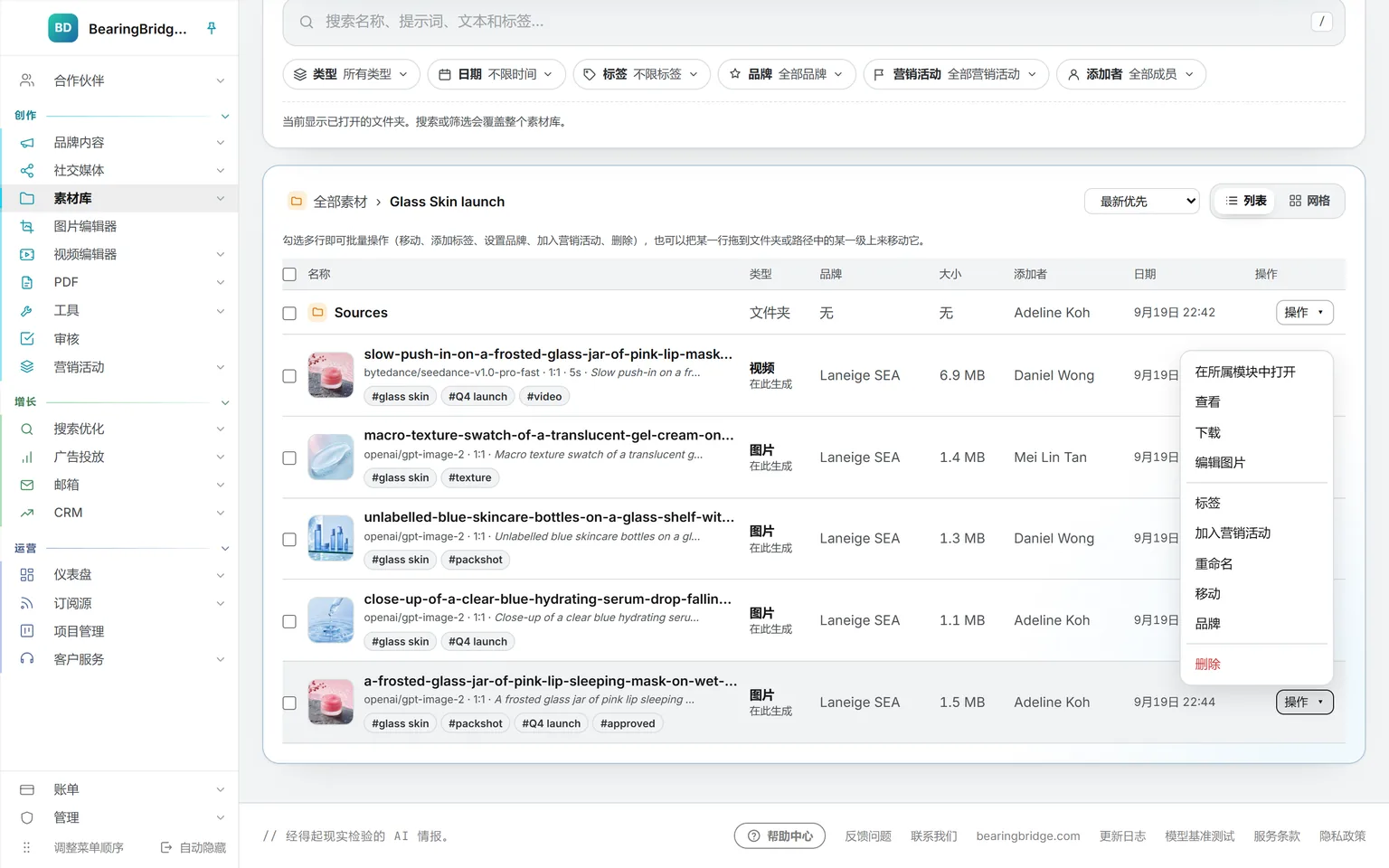Open thumbnail of macro-texture-swatch image
This screenshot has width=1389, height=868.
coord(330,457)
